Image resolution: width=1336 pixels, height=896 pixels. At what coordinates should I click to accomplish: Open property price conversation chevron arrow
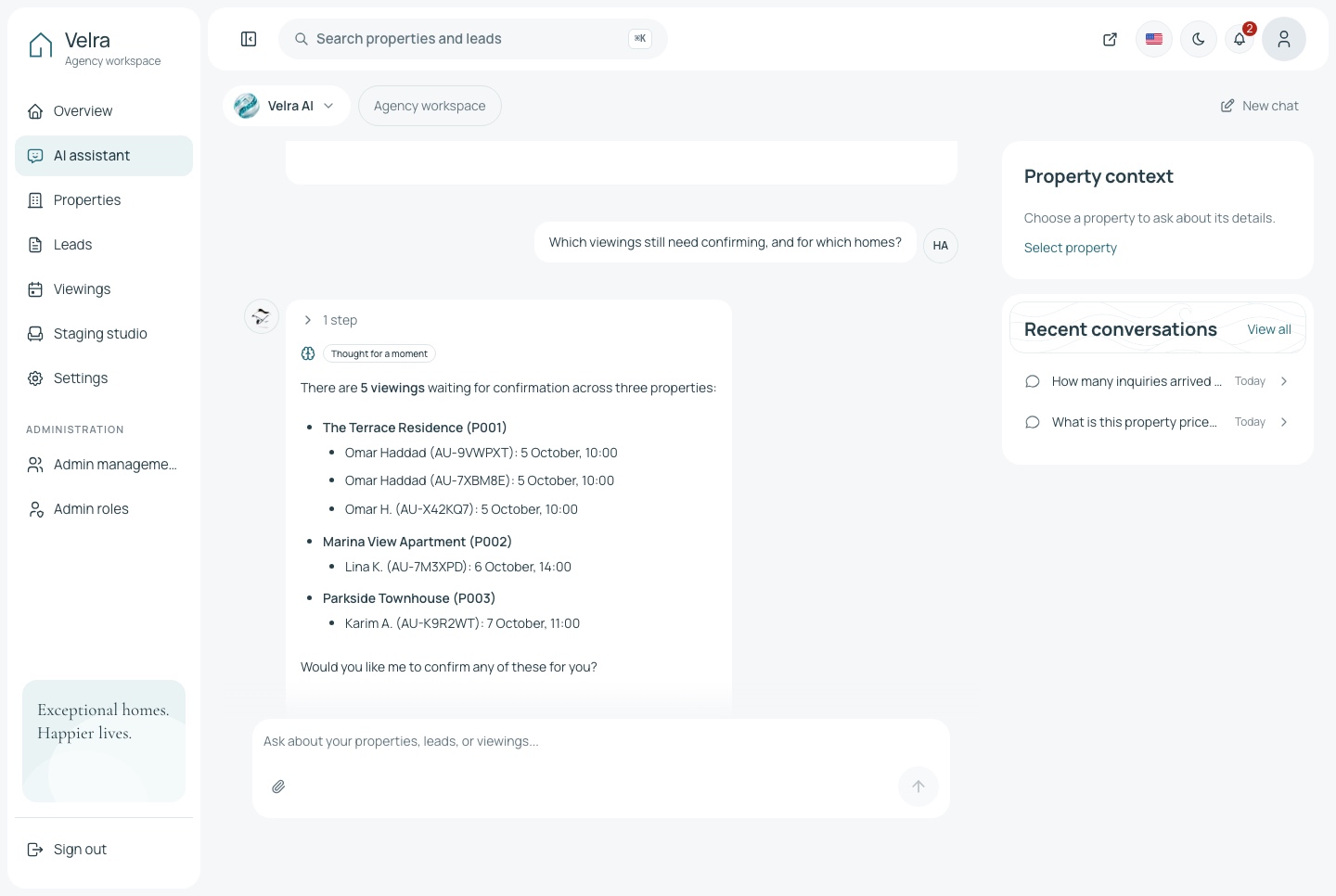(x=1284, y=422)
